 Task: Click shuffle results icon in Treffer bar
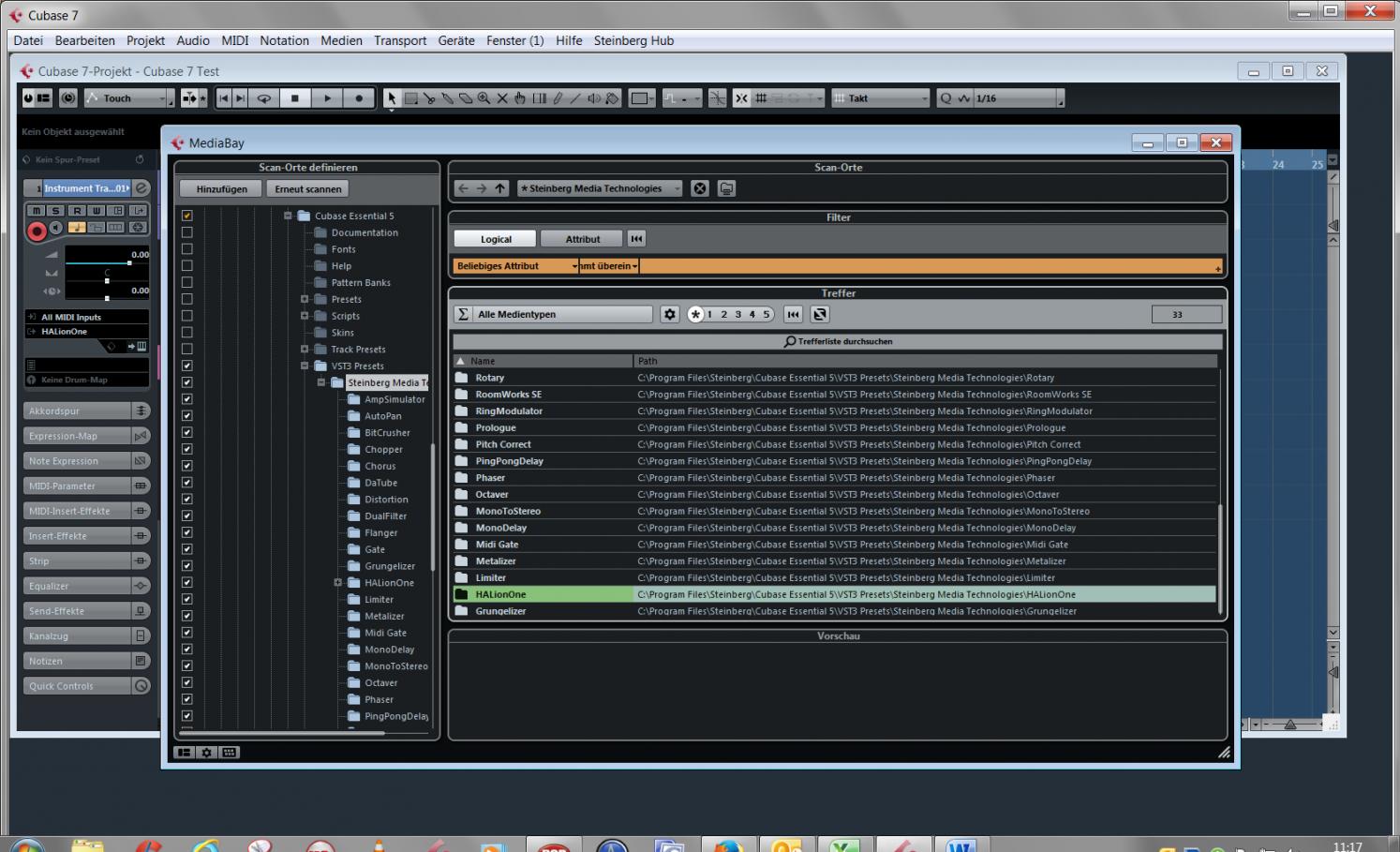point(819,314)
